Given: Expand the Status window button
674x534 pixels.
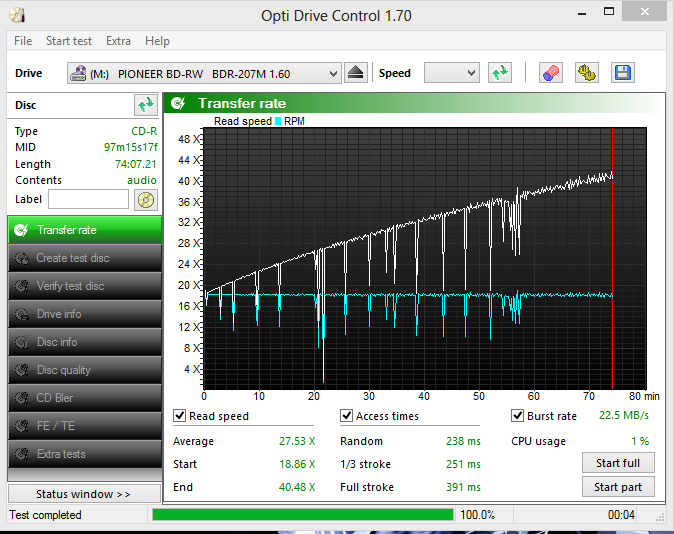Looking at the screenshot, I should (x=84, y=494).
